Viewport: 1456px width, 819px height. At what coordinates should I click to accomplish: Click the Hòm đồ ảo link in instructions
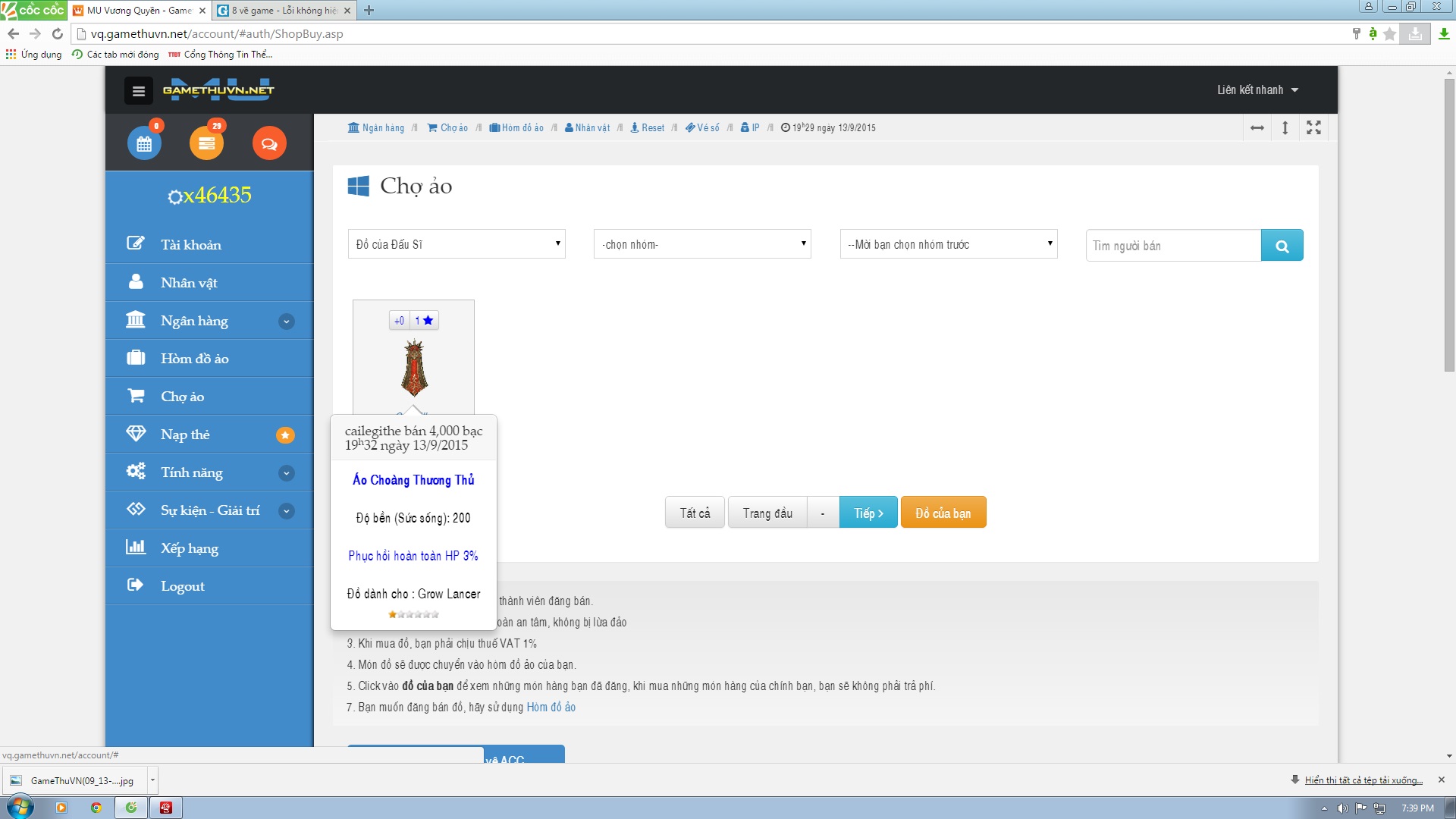[551, 708]
